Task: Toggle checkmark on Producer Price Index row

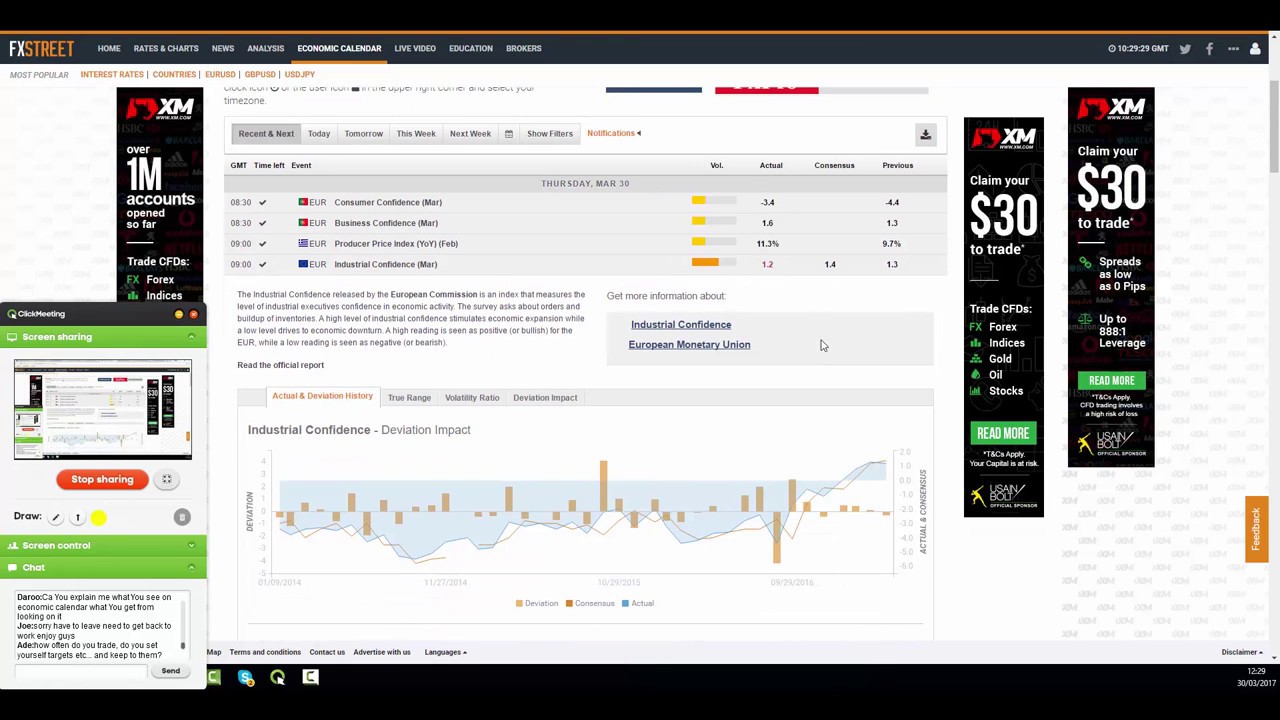Action: [262, 243]
